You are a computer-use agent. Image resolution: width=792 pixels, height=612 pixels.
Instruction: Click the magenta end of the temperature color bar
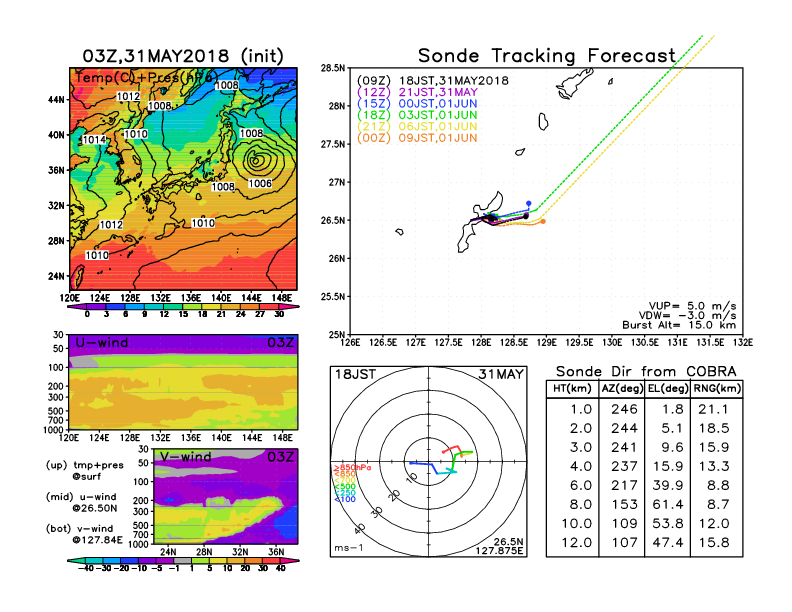click(289, 307)
